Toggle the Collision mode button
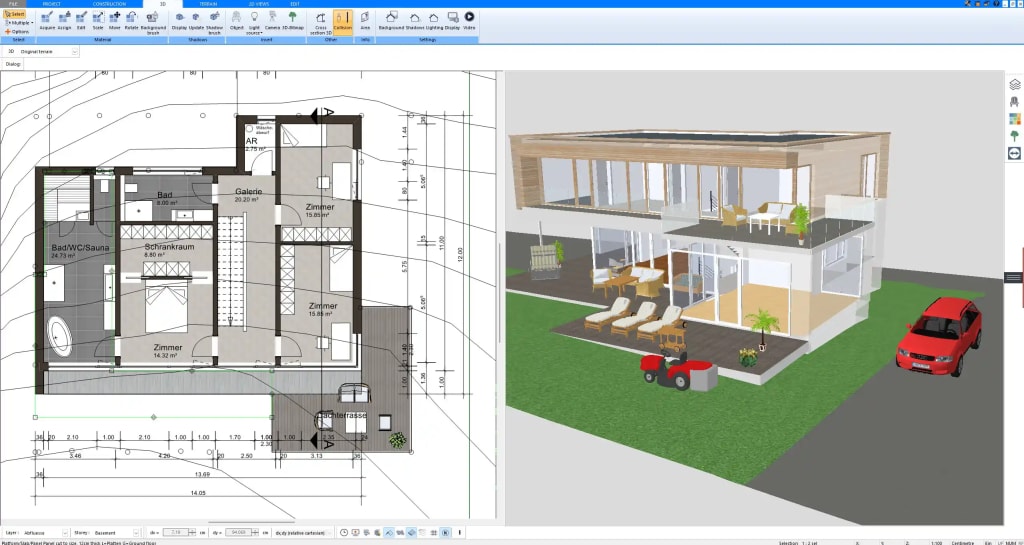1024x545 pixels. click(343, 22)
